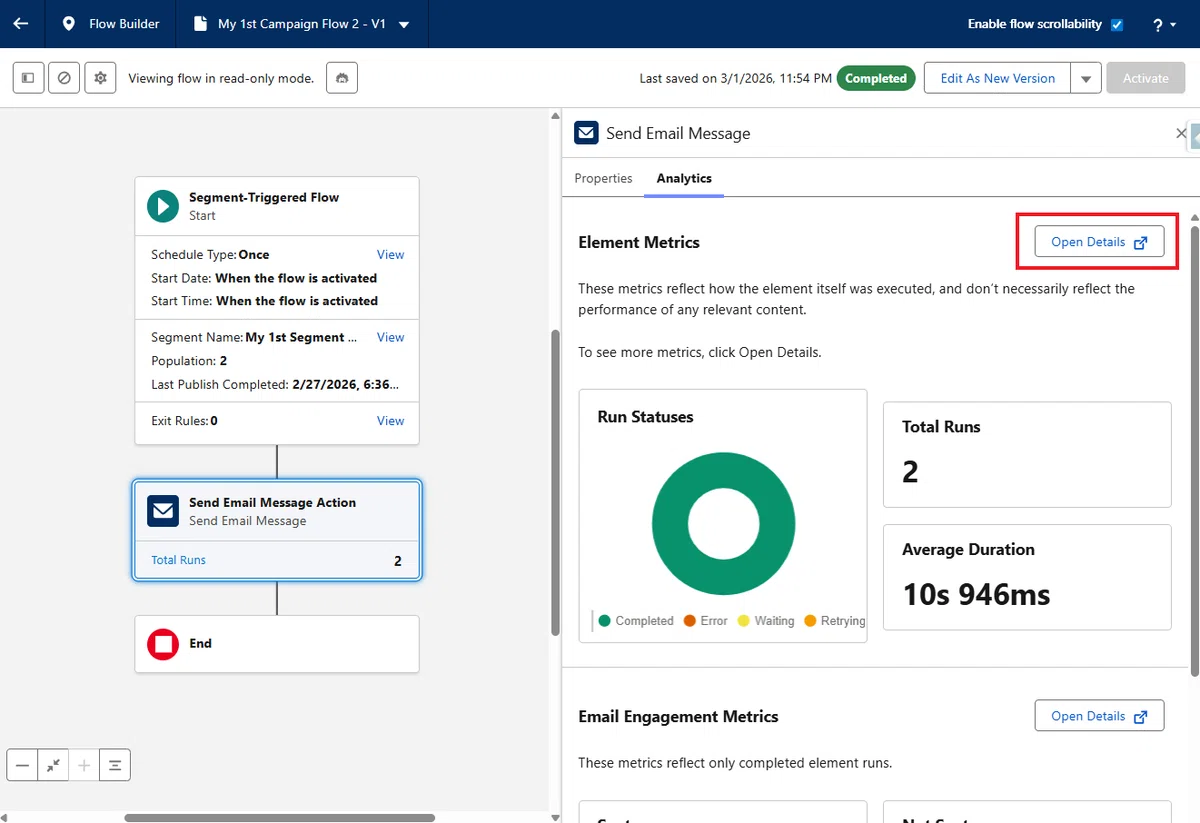
Task: Click the Run Statuses heading
Action: 645,417
